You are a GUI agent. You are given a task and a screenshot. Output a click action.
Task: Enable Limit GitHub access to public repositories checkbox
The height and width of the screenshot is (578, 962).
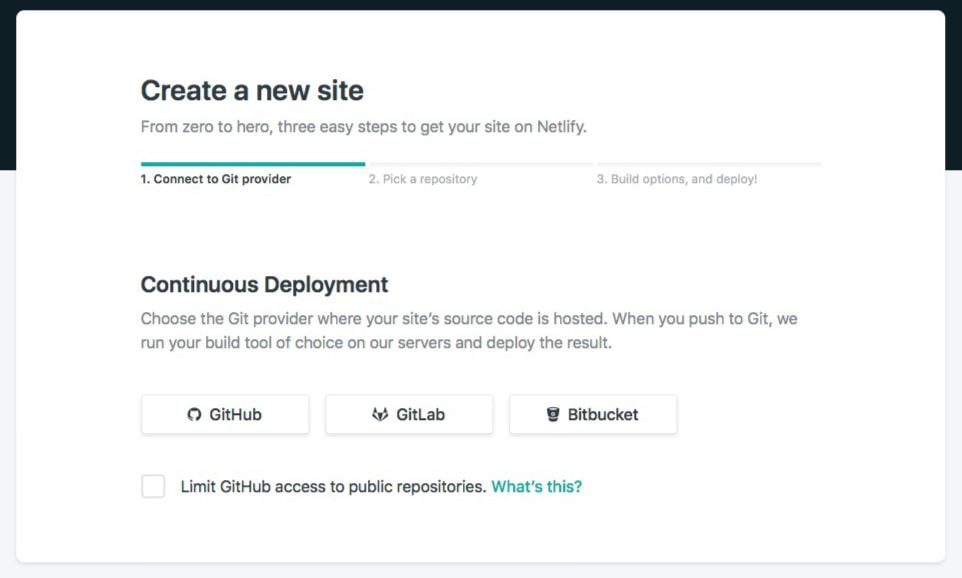[153, 486]
